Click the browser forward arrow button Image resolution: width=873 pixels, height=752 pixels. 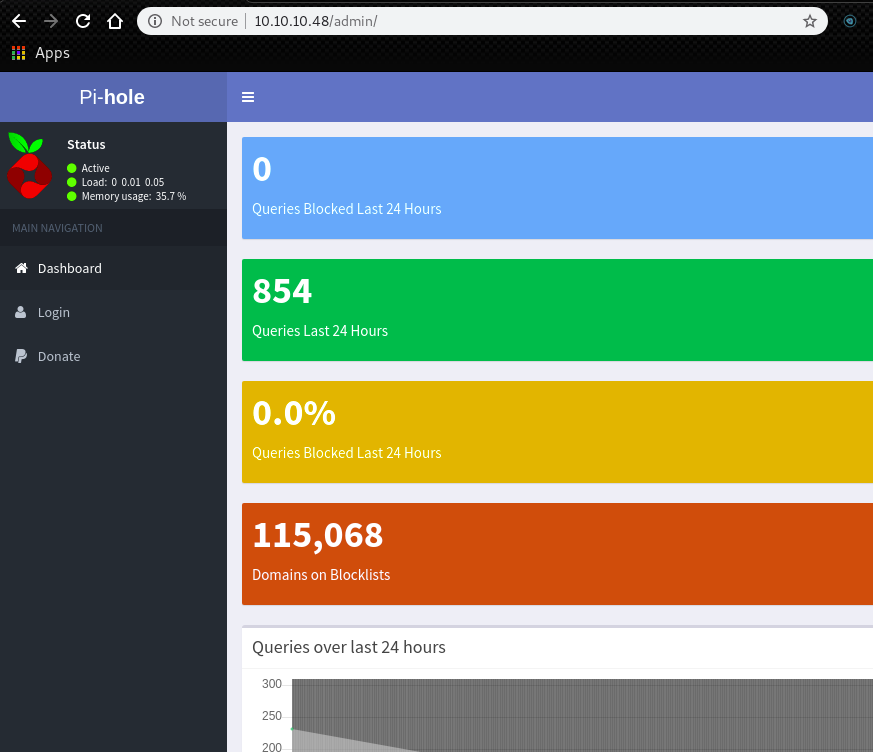click(x=51, y=21)
